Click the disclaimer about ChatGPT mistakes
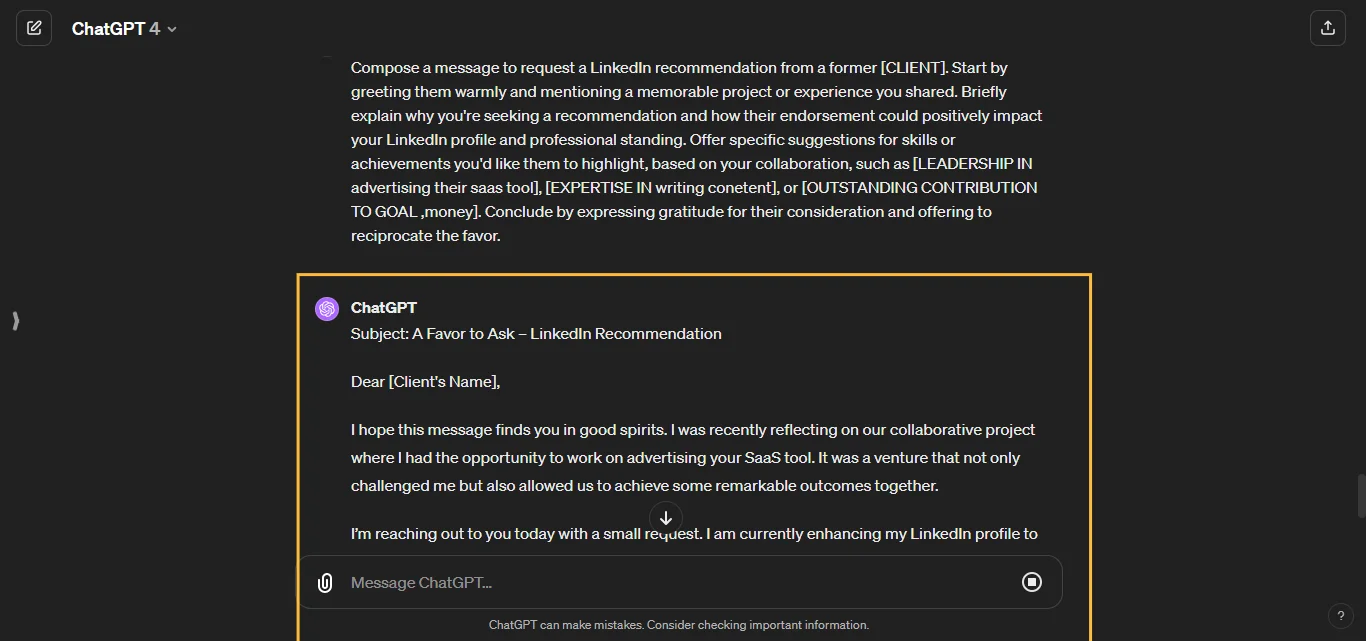 pyautogui.click(x=679, y=625)
